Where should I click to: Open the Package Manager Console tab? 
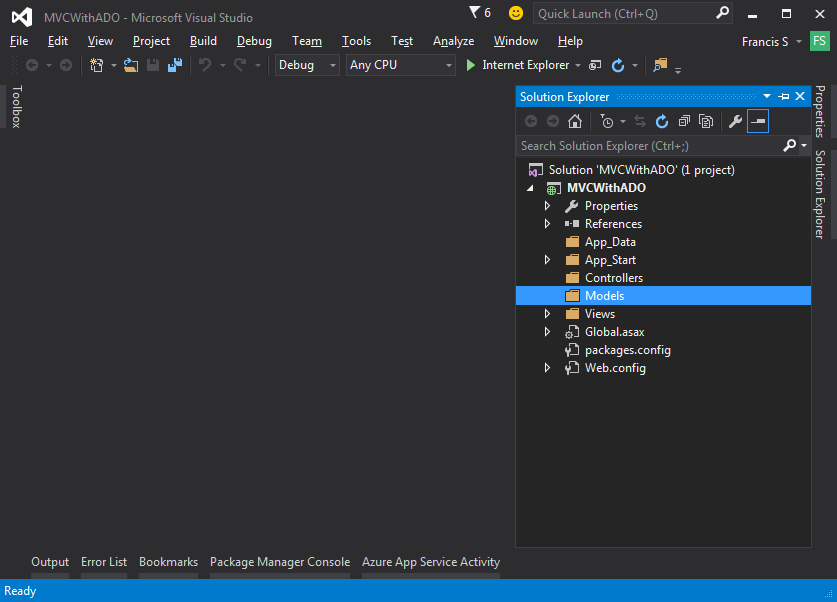280,562
